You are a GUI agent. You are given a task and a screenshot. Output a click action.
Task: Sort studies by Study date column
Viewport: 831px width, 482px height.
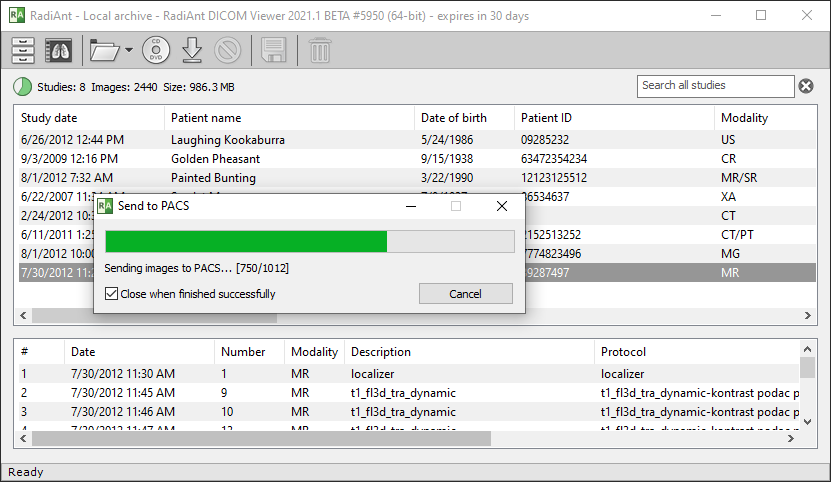tap(89, 118)
